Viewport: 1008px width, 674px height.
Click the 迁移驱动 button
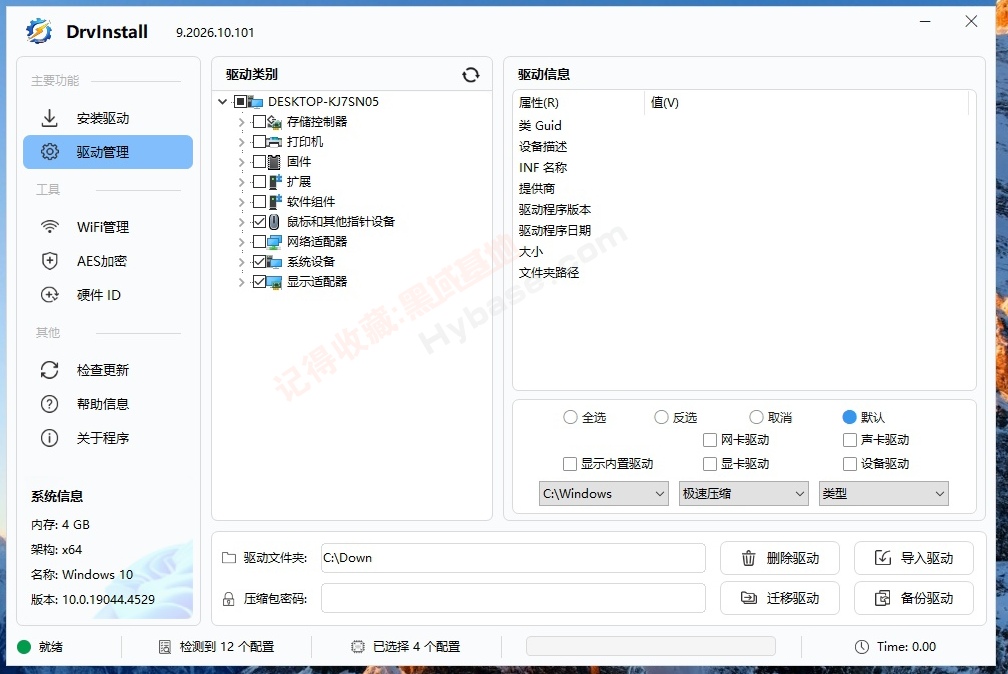tap(780, 598)
